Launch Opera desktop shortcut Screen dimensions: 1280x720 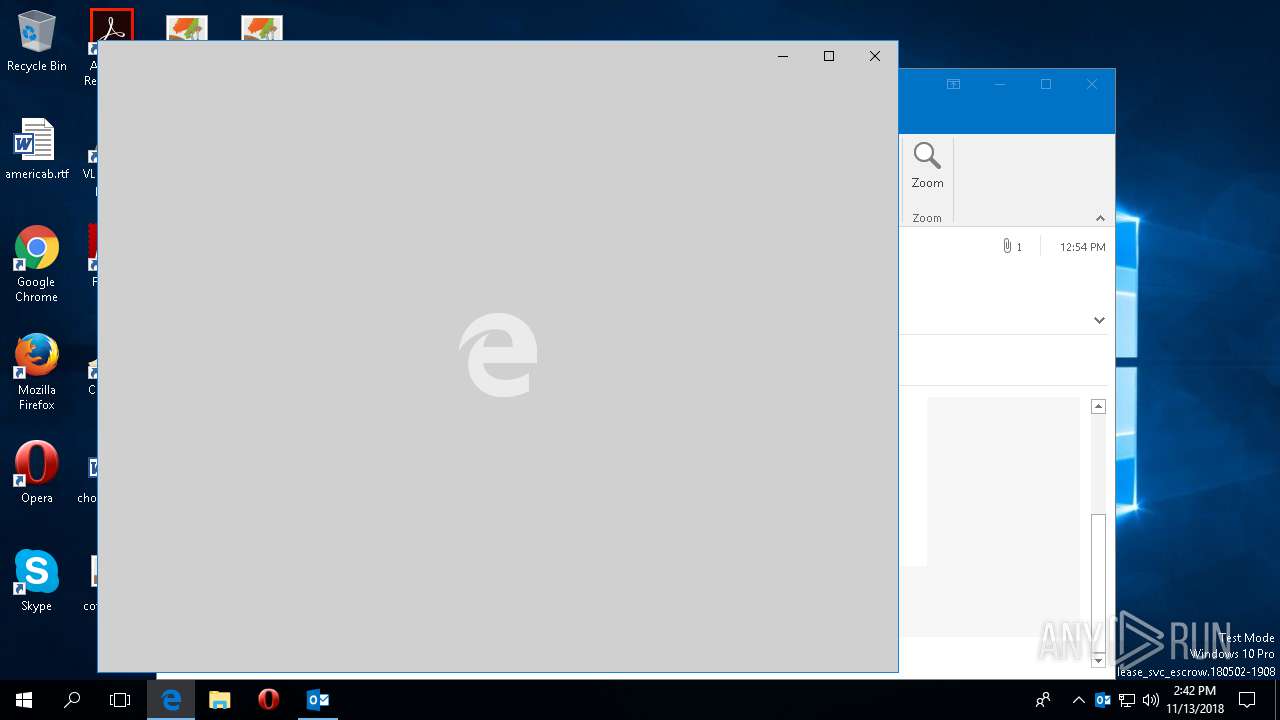(x=36, y=472)
